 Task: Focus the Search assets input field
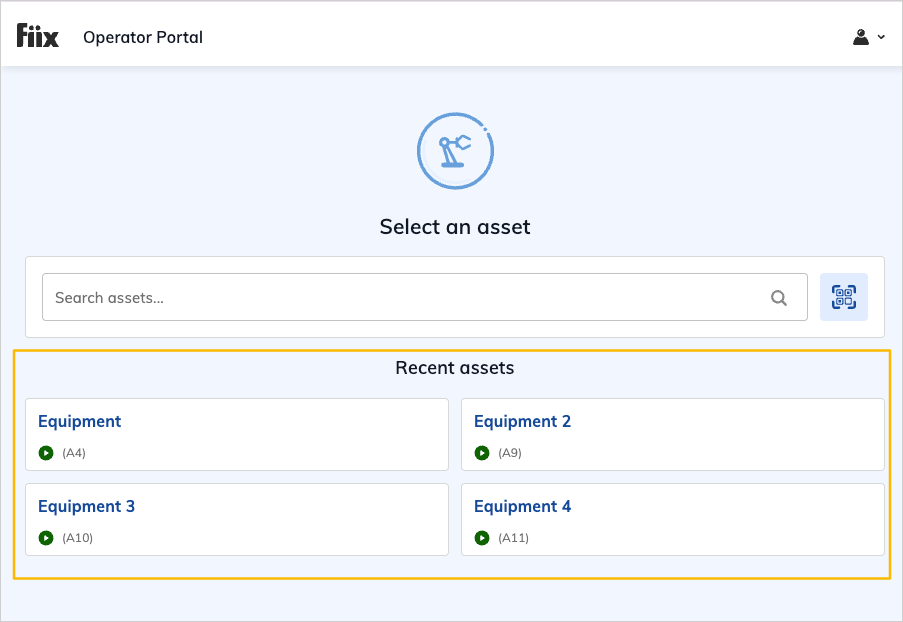pyautogui.click(x=400, y=297)
